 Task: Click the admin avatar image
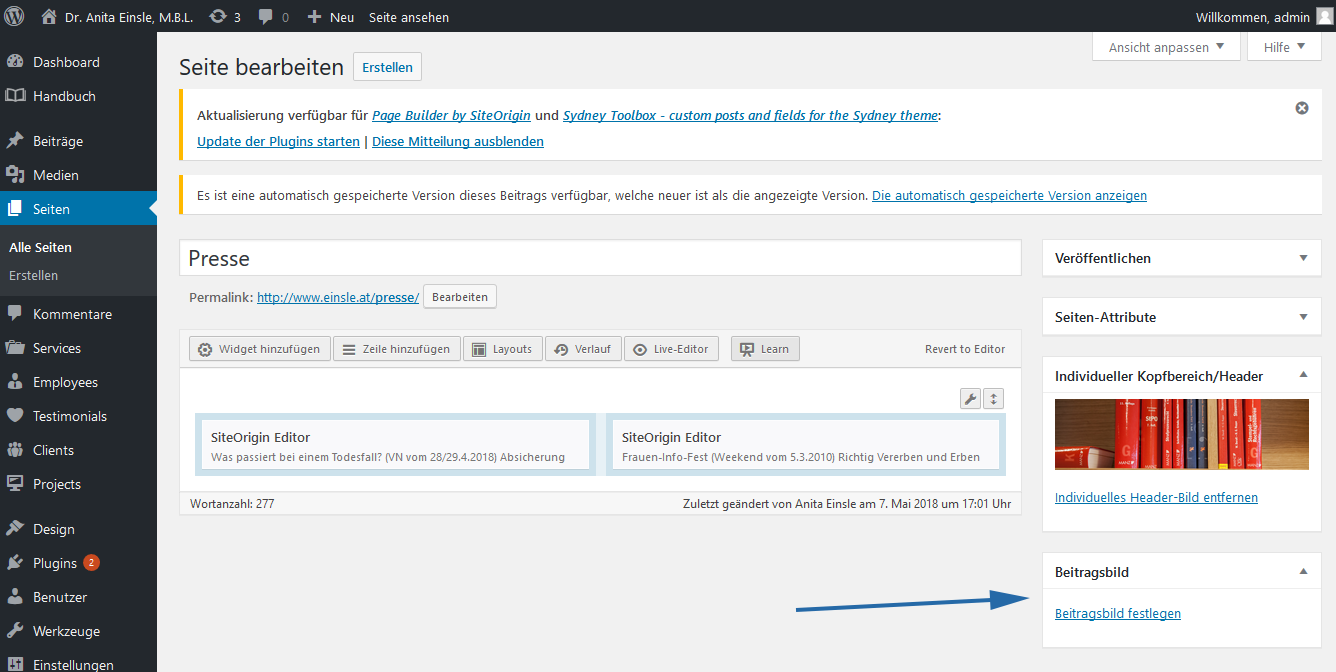1324,17
